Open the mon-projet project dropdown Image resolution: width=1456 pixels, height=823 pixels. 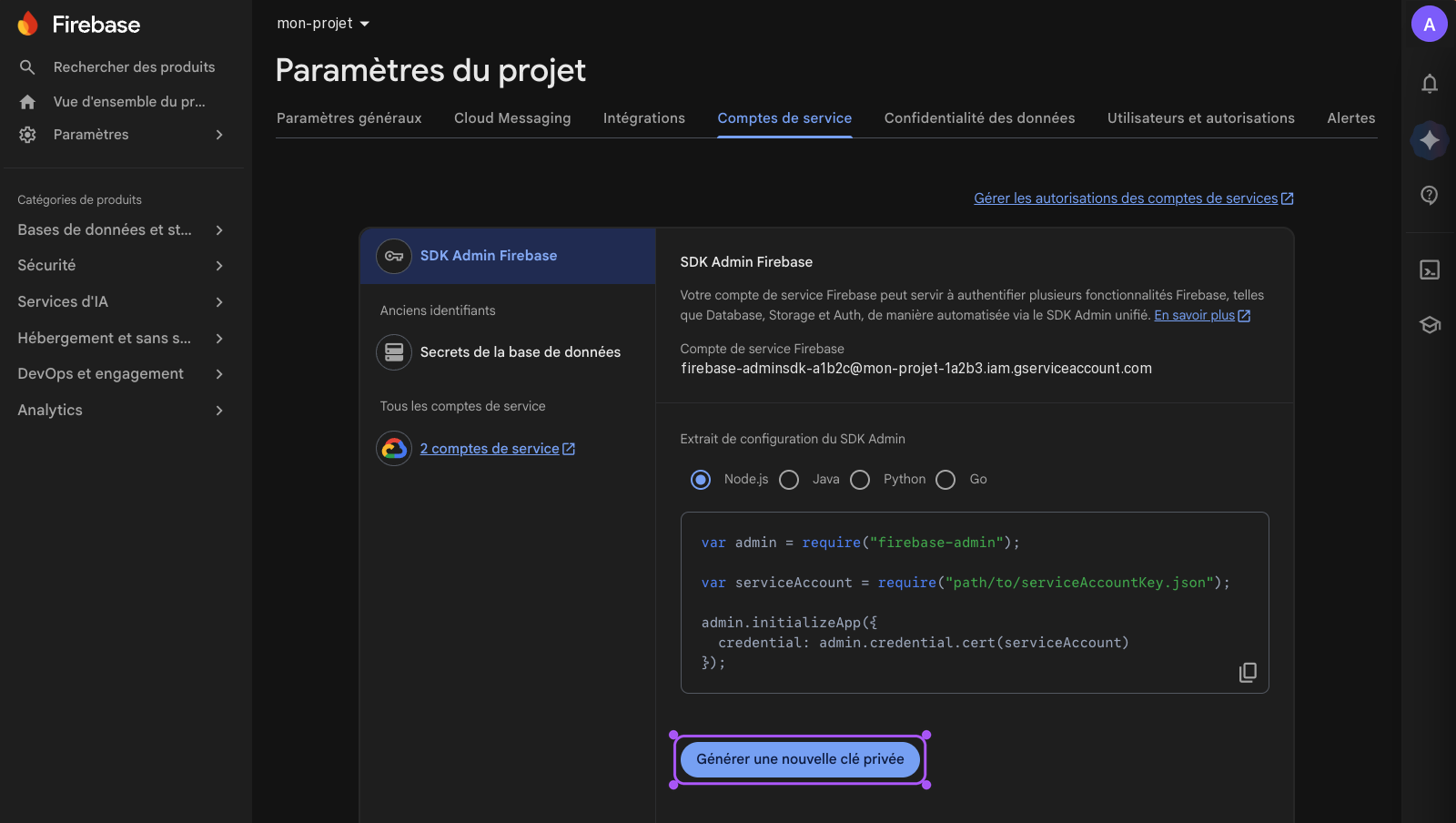(x=323, y=24)
